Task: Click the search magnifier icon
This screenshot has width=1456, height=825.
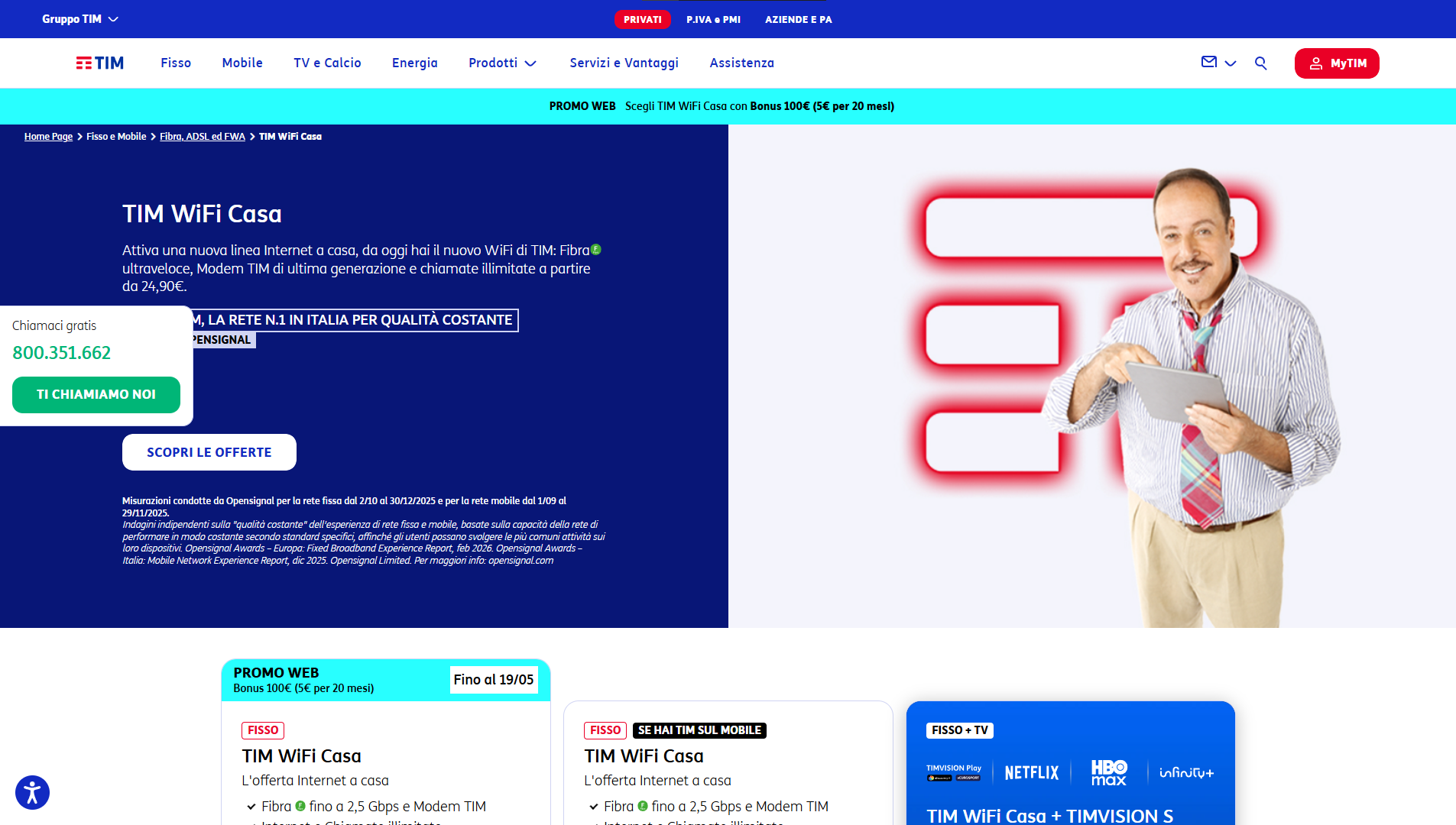Action: point(1261,63)
